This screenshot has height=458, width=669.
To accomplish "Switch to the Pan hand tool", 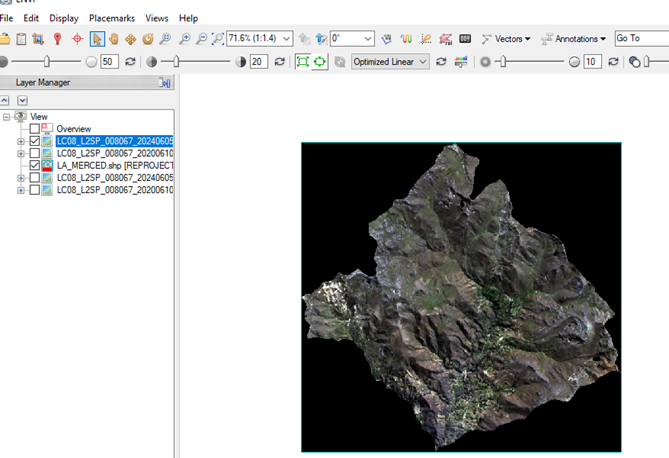I will (x=113, y=39).
